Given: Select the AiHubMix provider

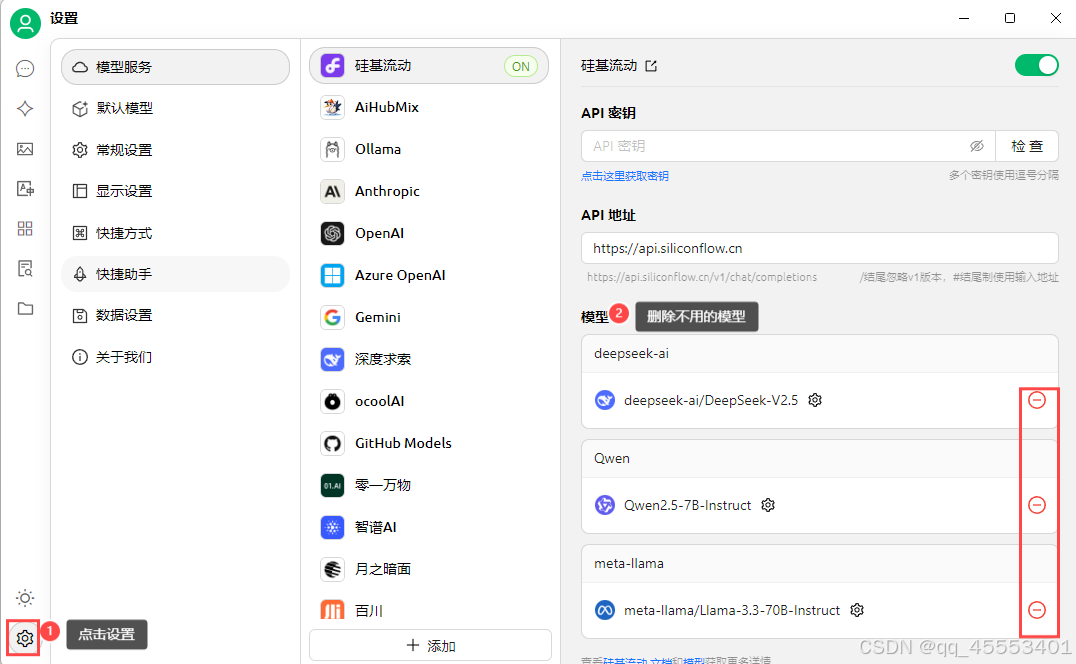Looking at the screenshot, I should tap(429, 108).
